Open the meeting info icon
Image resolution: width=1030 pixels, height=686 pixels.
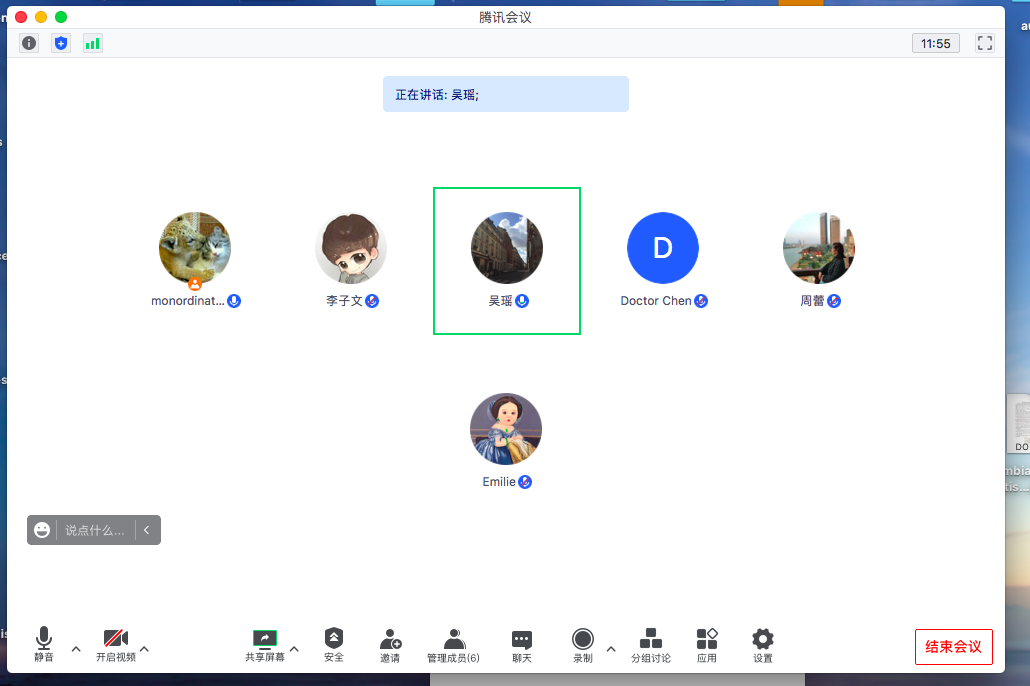point(29,43)
